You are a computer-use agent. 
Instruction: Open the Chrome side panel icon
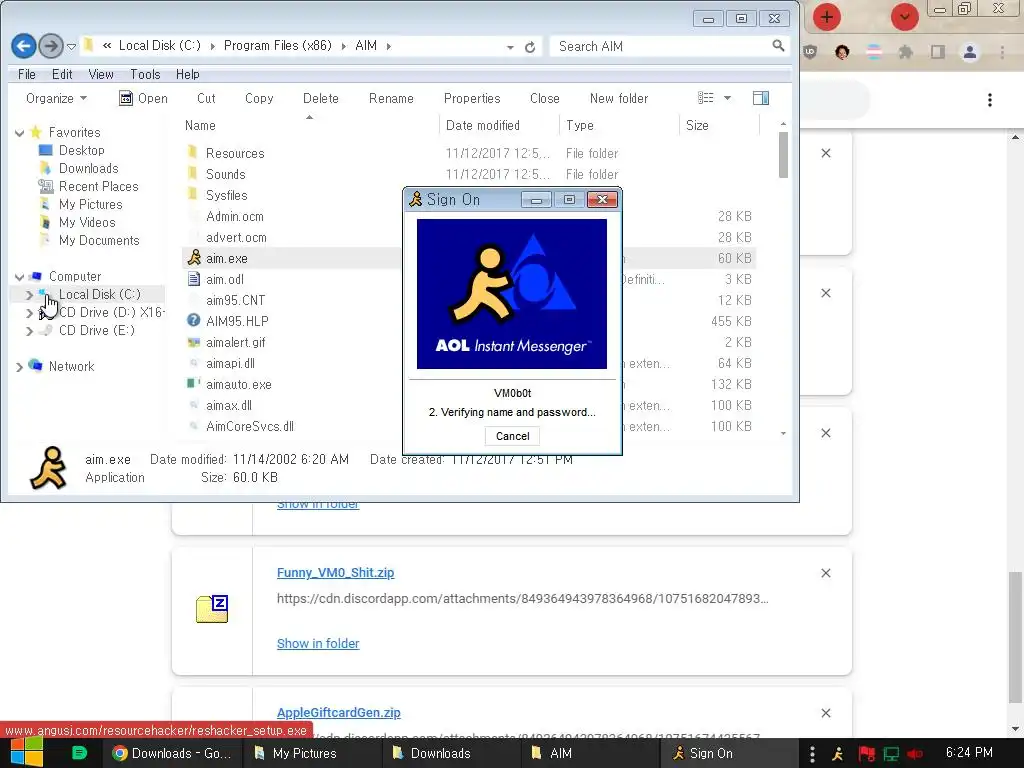938,52
